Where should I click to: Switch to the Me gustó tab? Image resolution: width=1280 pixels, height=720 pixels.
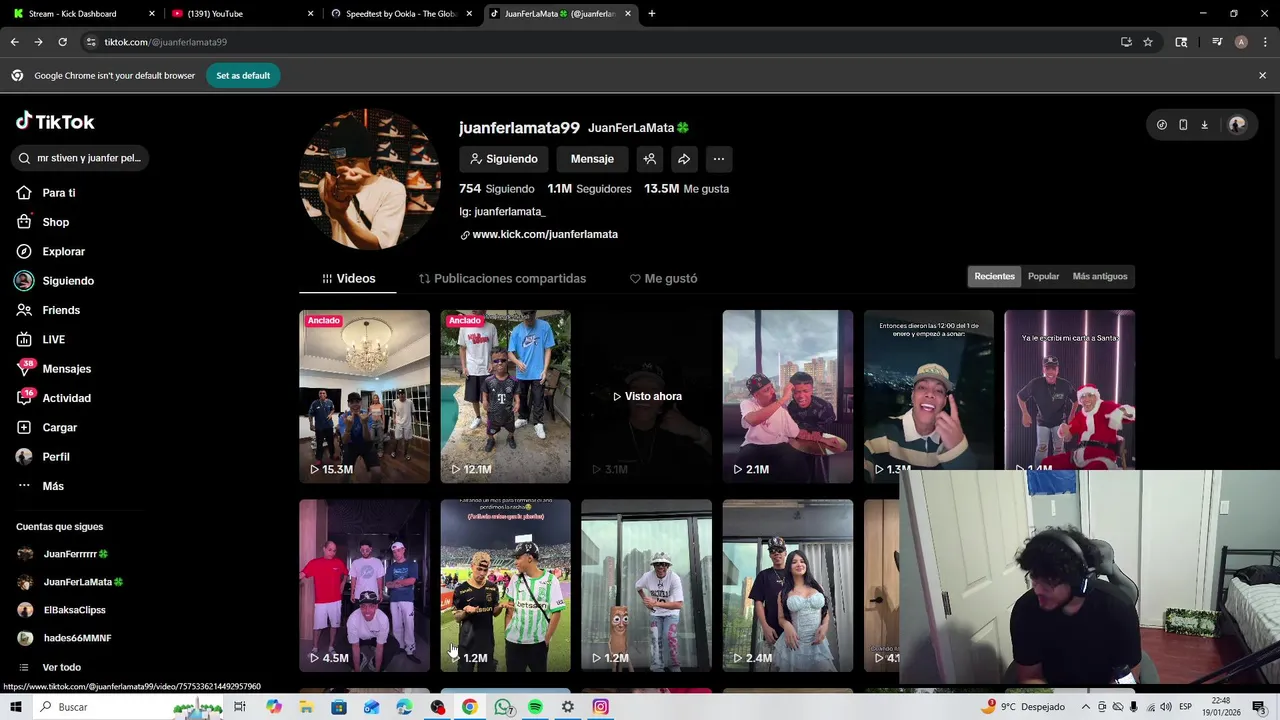pyautogui.click(x=663, y=279)
